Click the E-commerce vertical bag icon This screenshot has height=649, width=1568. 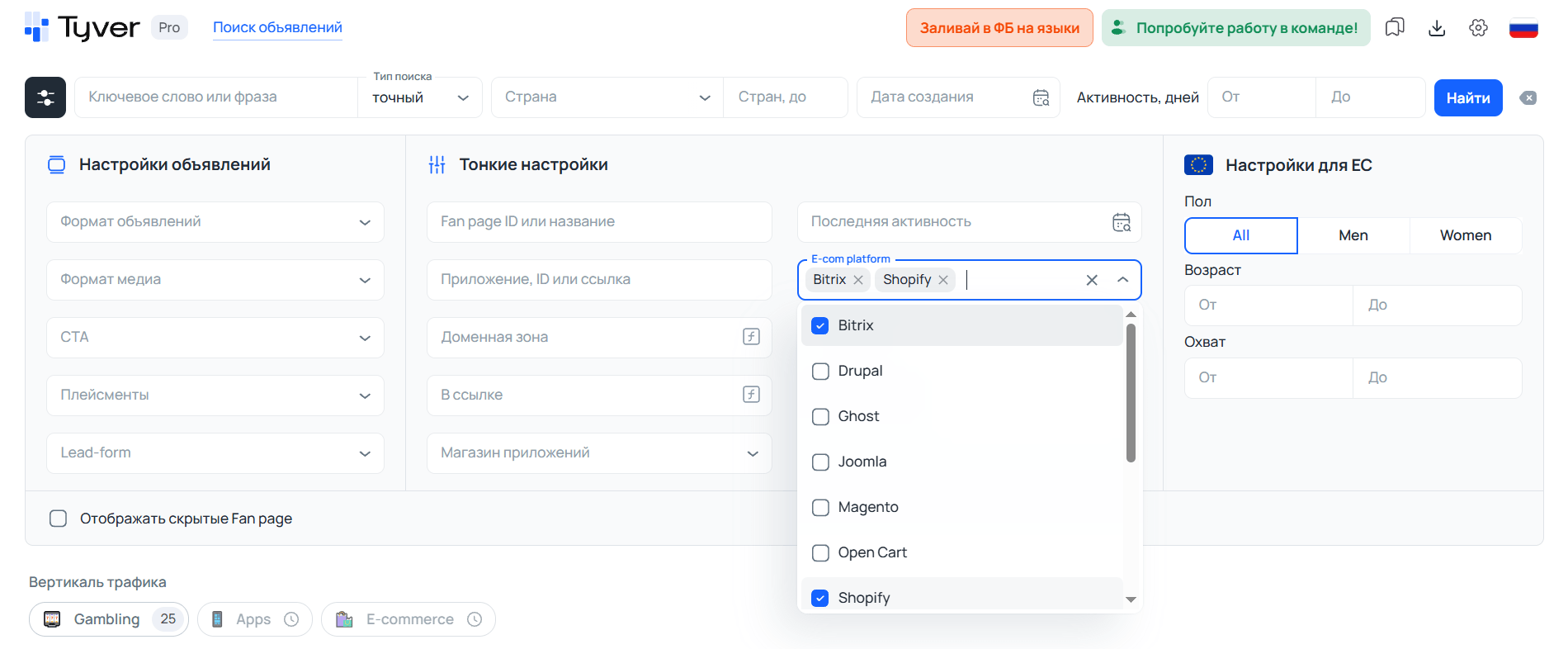(x=344, y=619)
